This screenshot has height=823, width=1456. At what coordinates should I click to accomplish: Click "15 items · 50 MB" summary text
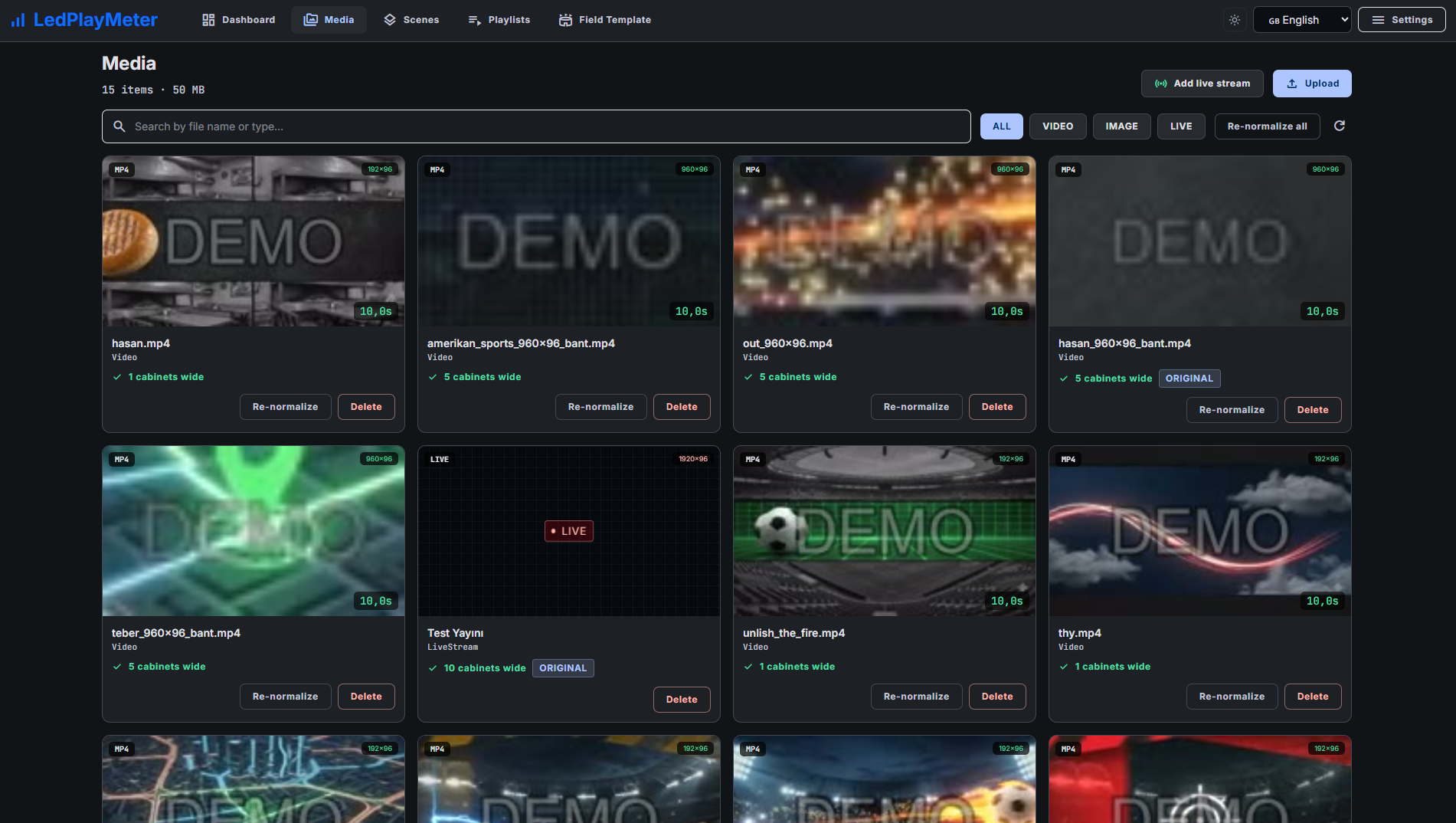tap(153, 90)
